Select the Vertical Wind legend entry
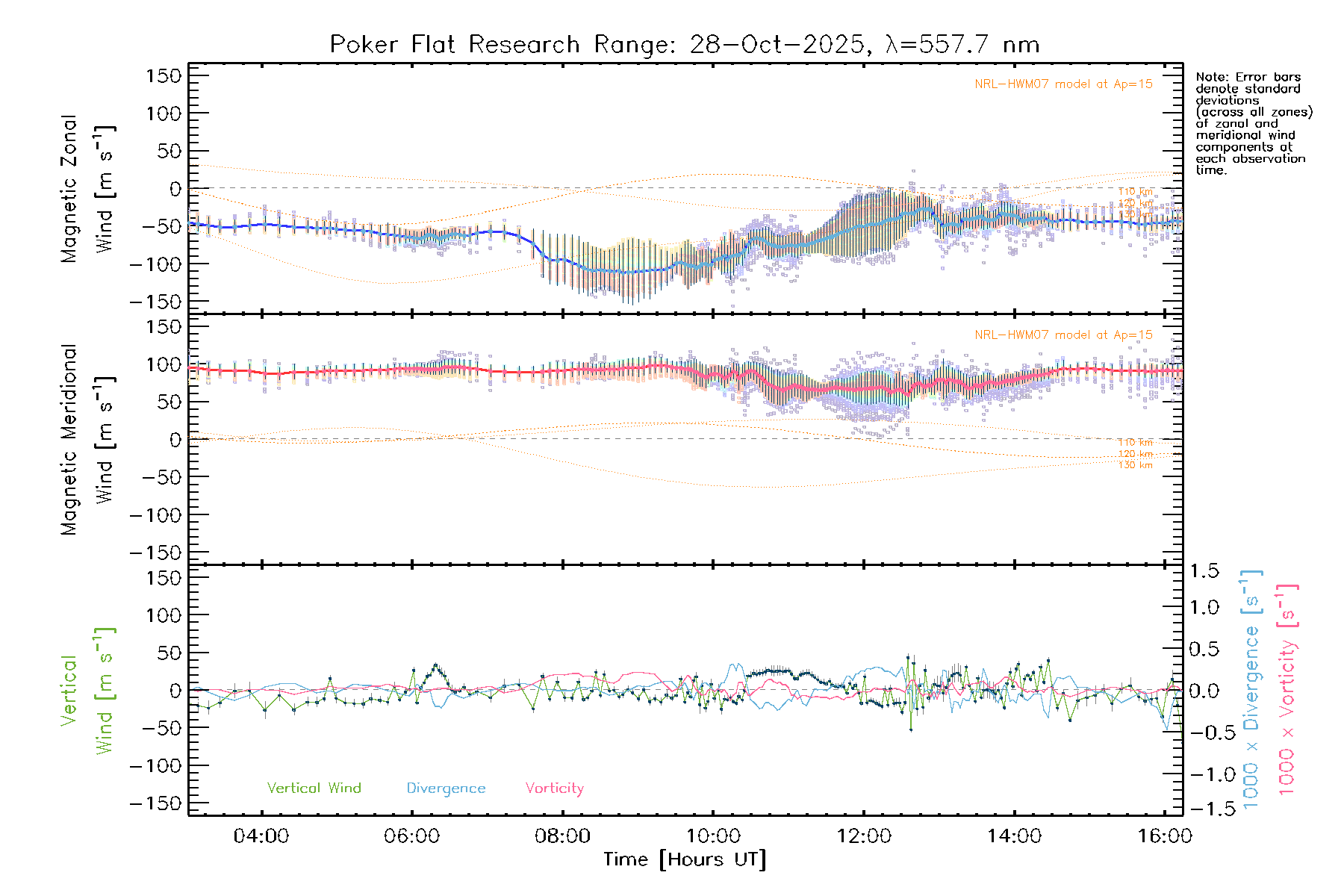Viewport: 1344px width, 896px height. [314, 788]
